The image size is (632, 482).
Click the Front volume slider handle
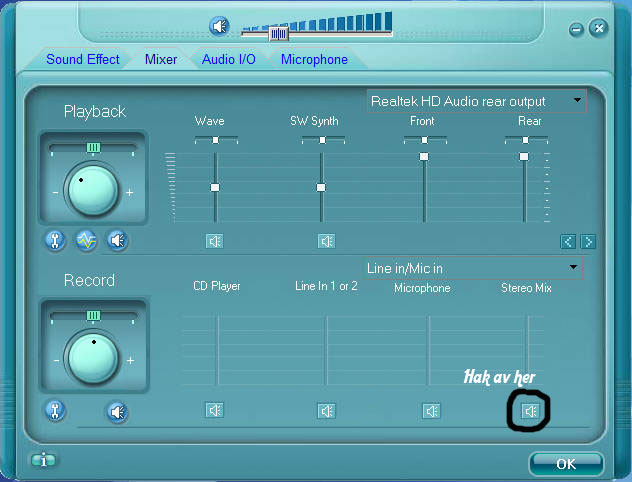click(x=424, y=156)
